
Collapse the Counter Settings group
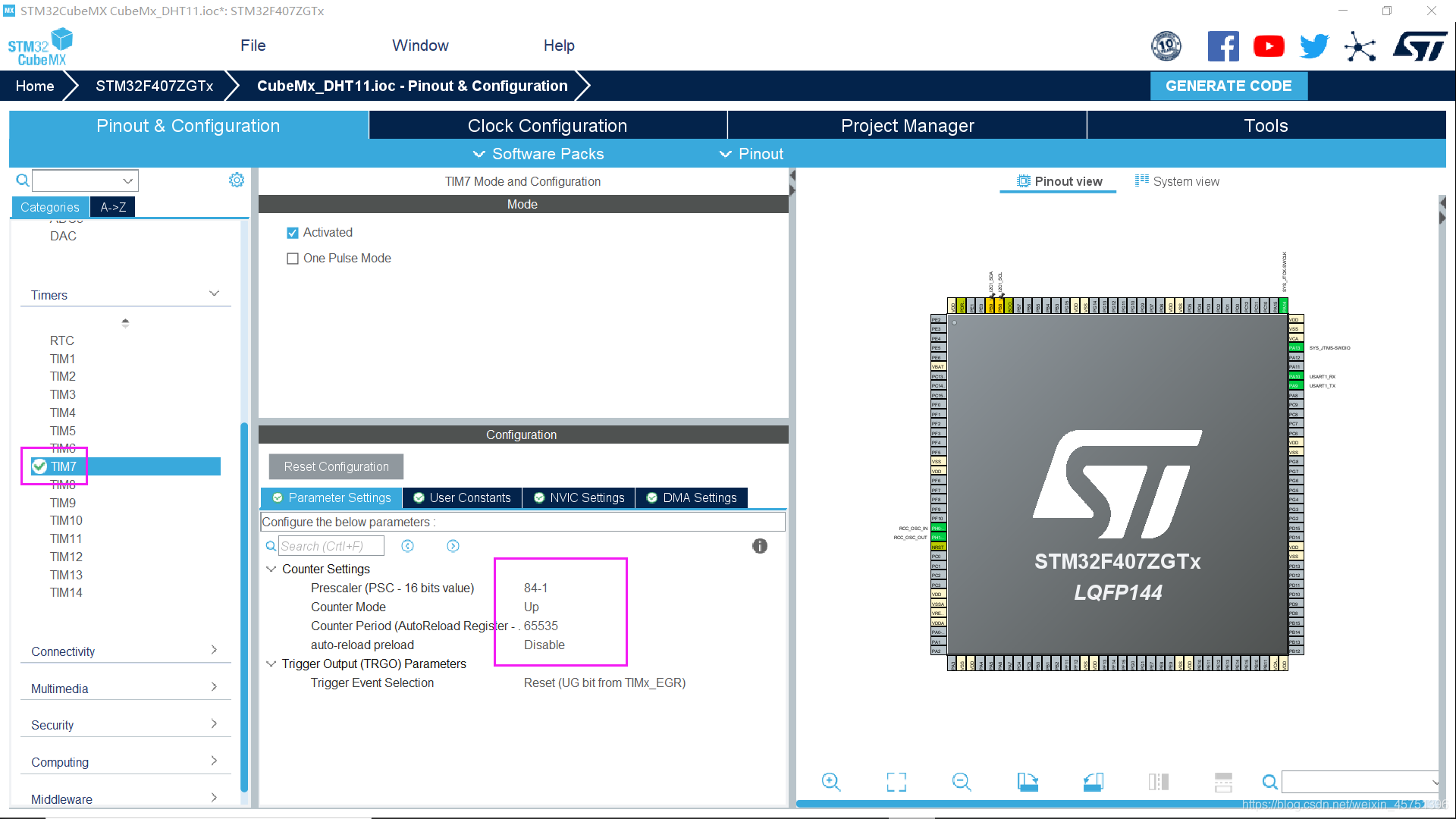271,569
